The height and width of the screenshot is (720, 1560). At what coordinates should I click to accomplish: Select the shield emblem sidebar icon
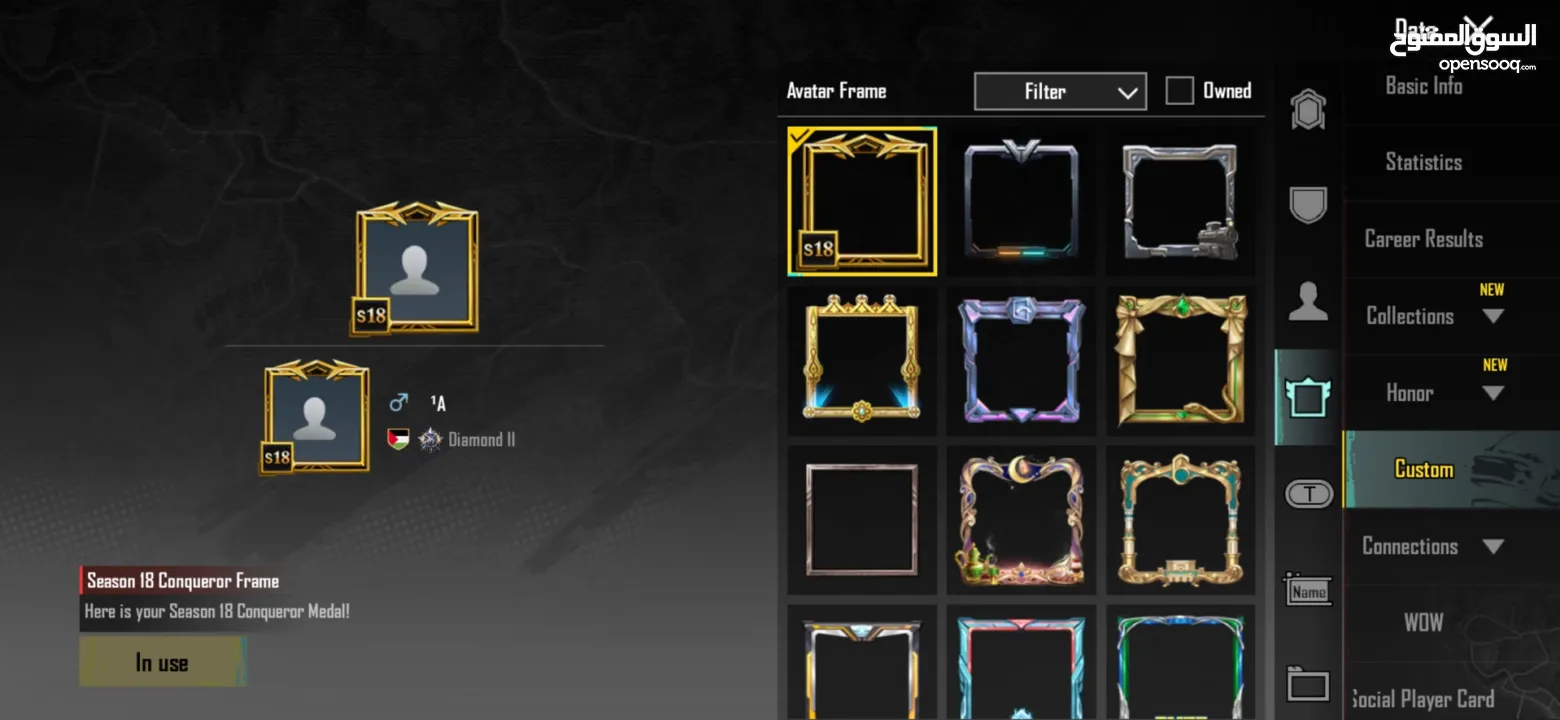point(1308,205)
